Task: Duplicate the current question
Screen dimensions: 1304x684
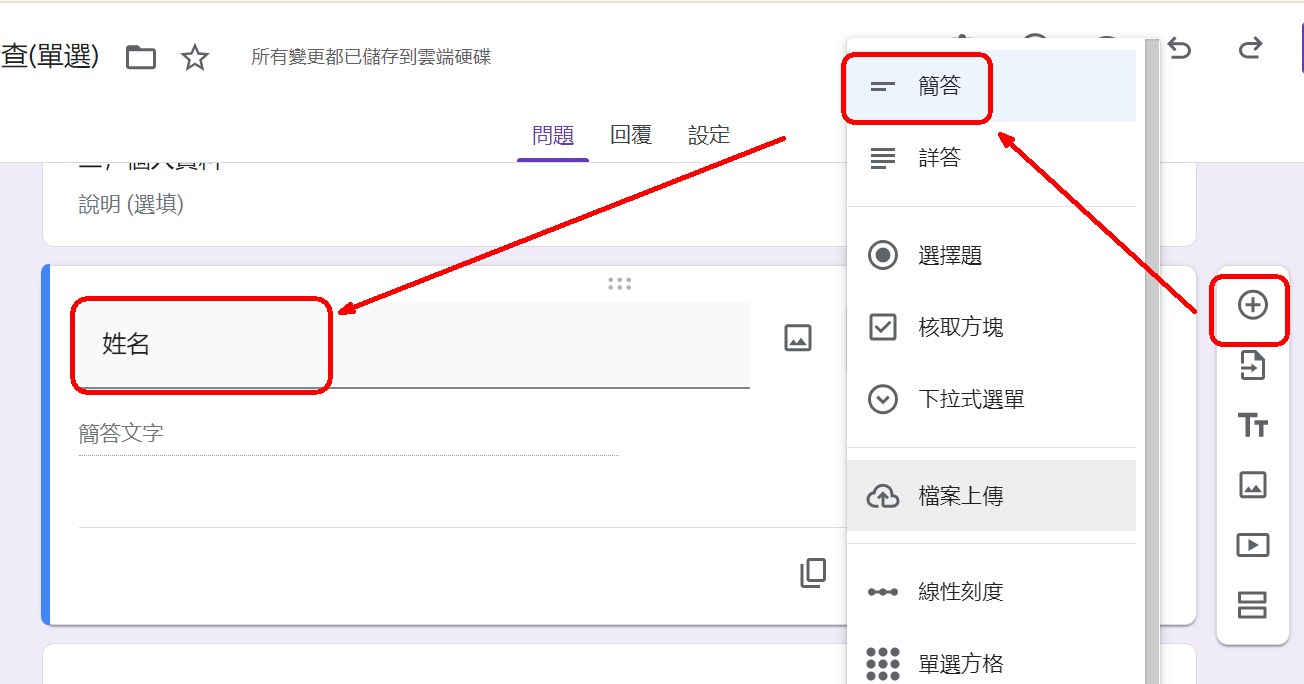Action: click(x=813, y=573)
